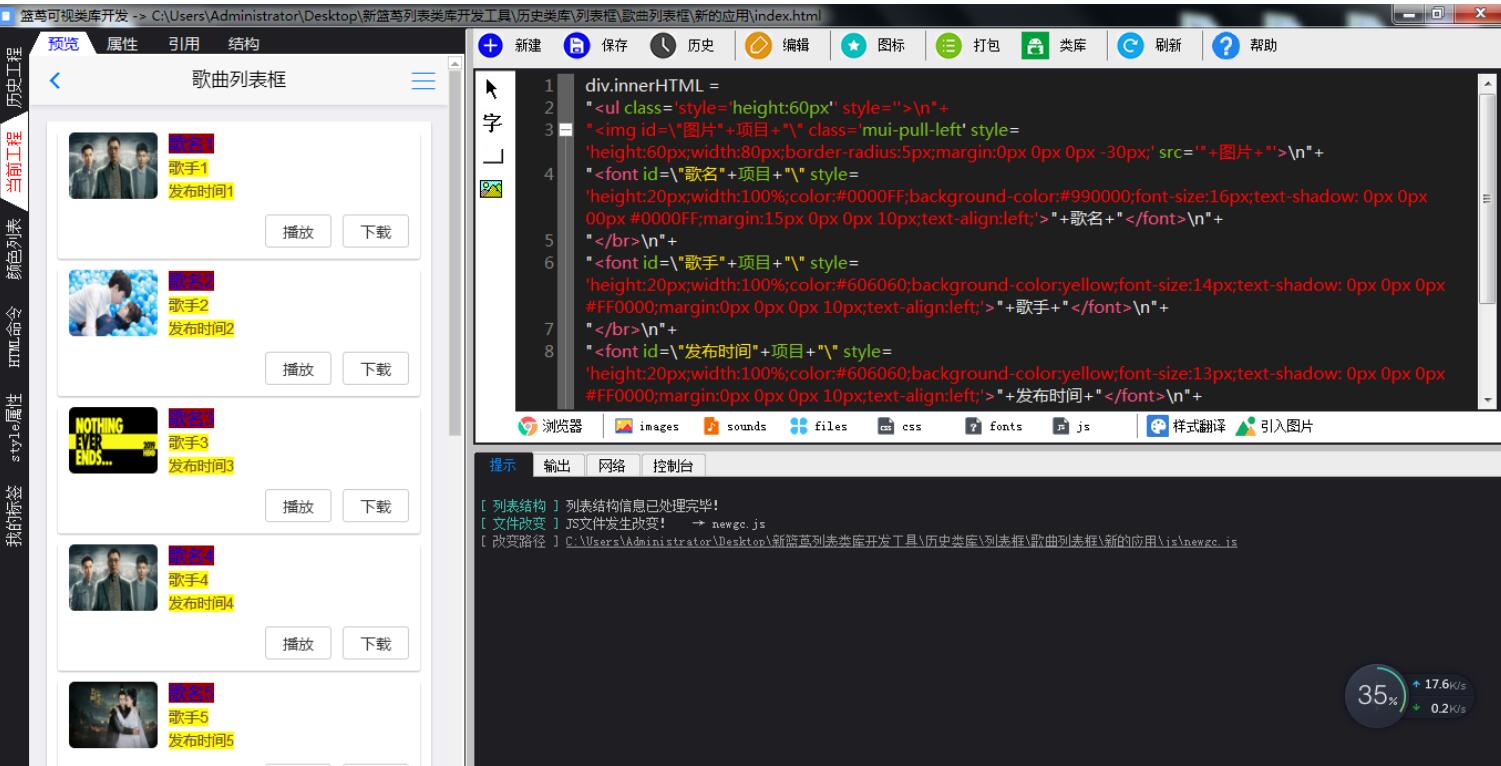Click the back chevron in preview header
The image size is (1501, 766).
55,81
